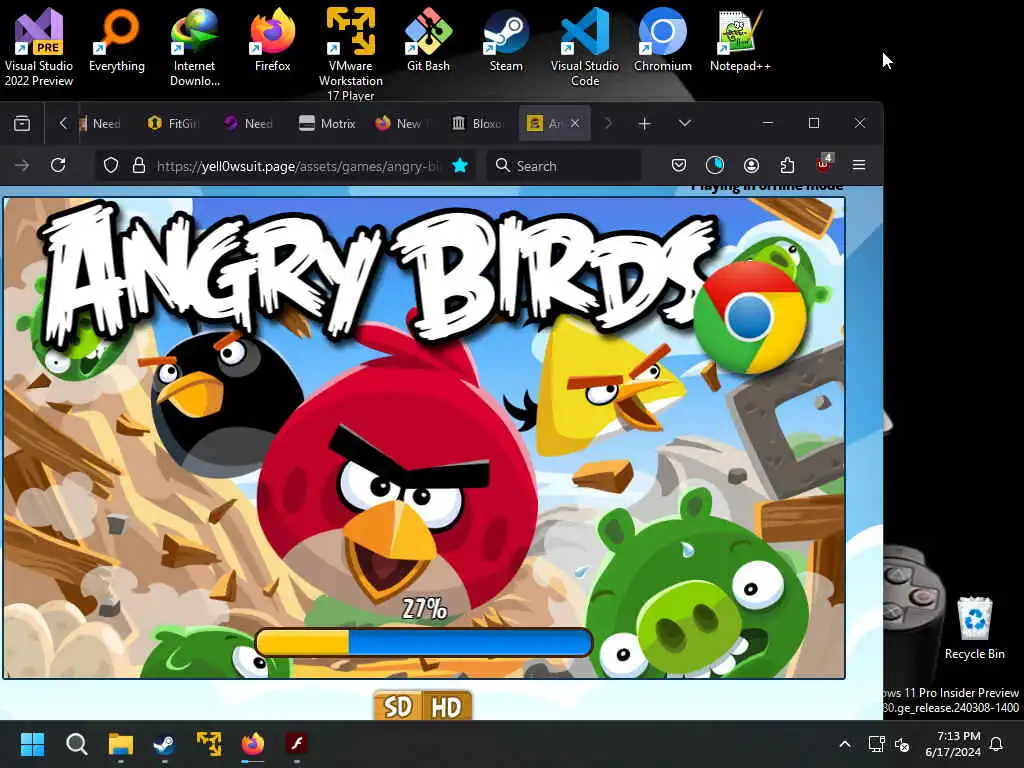This screenshot has width=1024, height=768.
Task: Reload the current page
Action: 58,165
